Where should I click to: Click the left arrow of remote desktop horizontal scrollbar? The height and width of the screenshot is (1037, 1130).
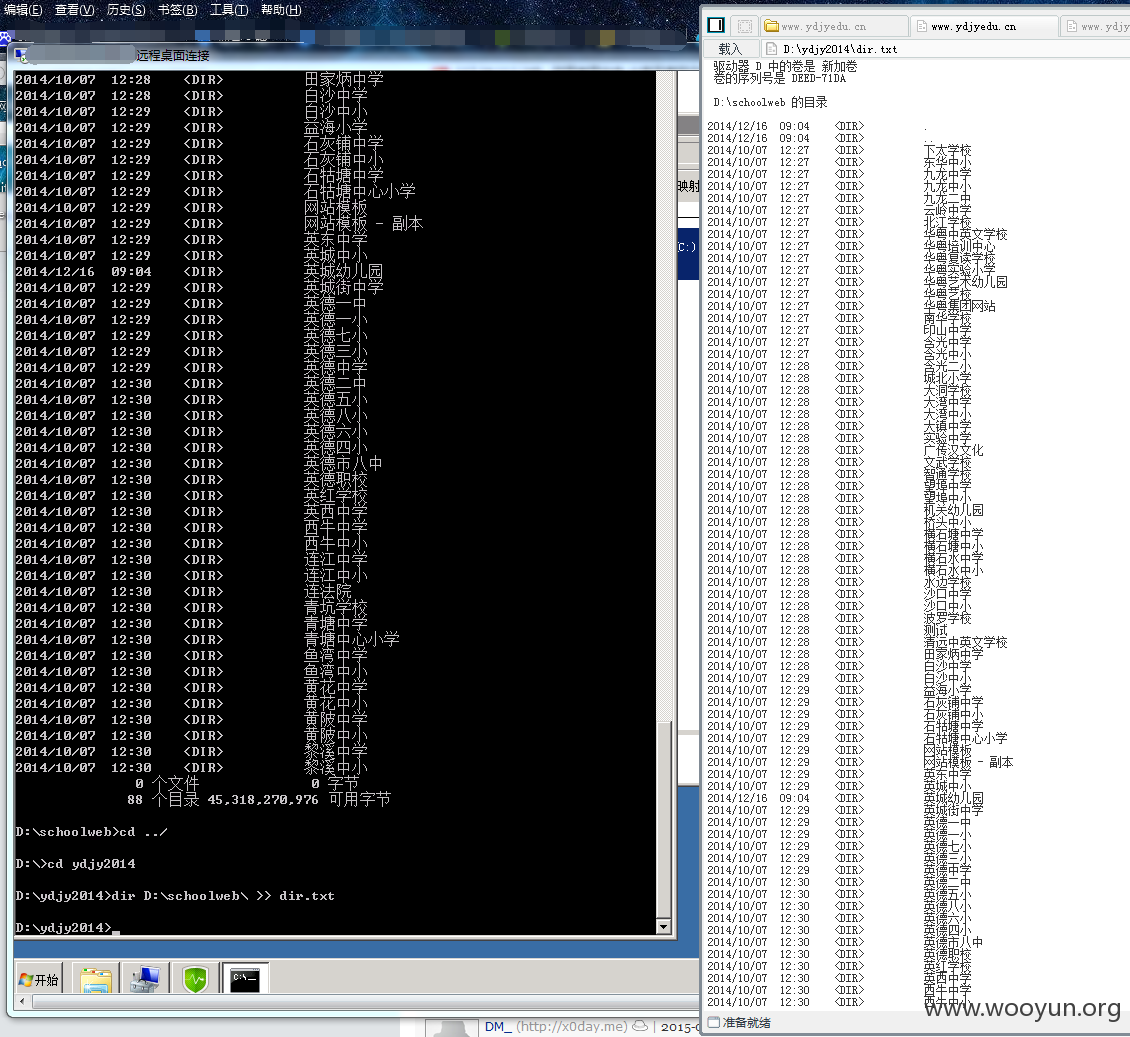point(22,1001)
